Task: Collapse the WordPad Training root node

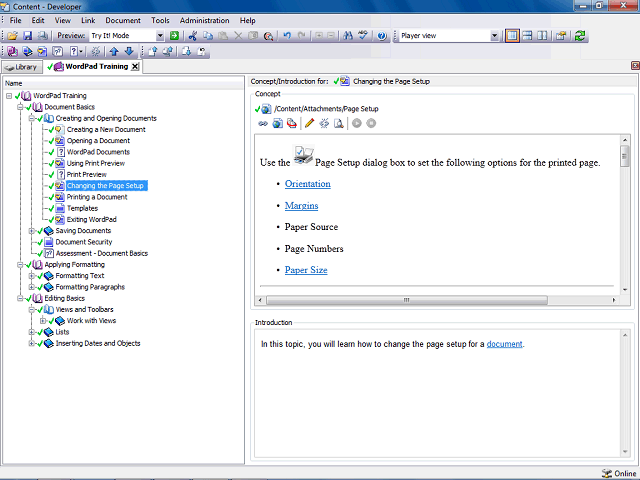Action: [9, 96]
